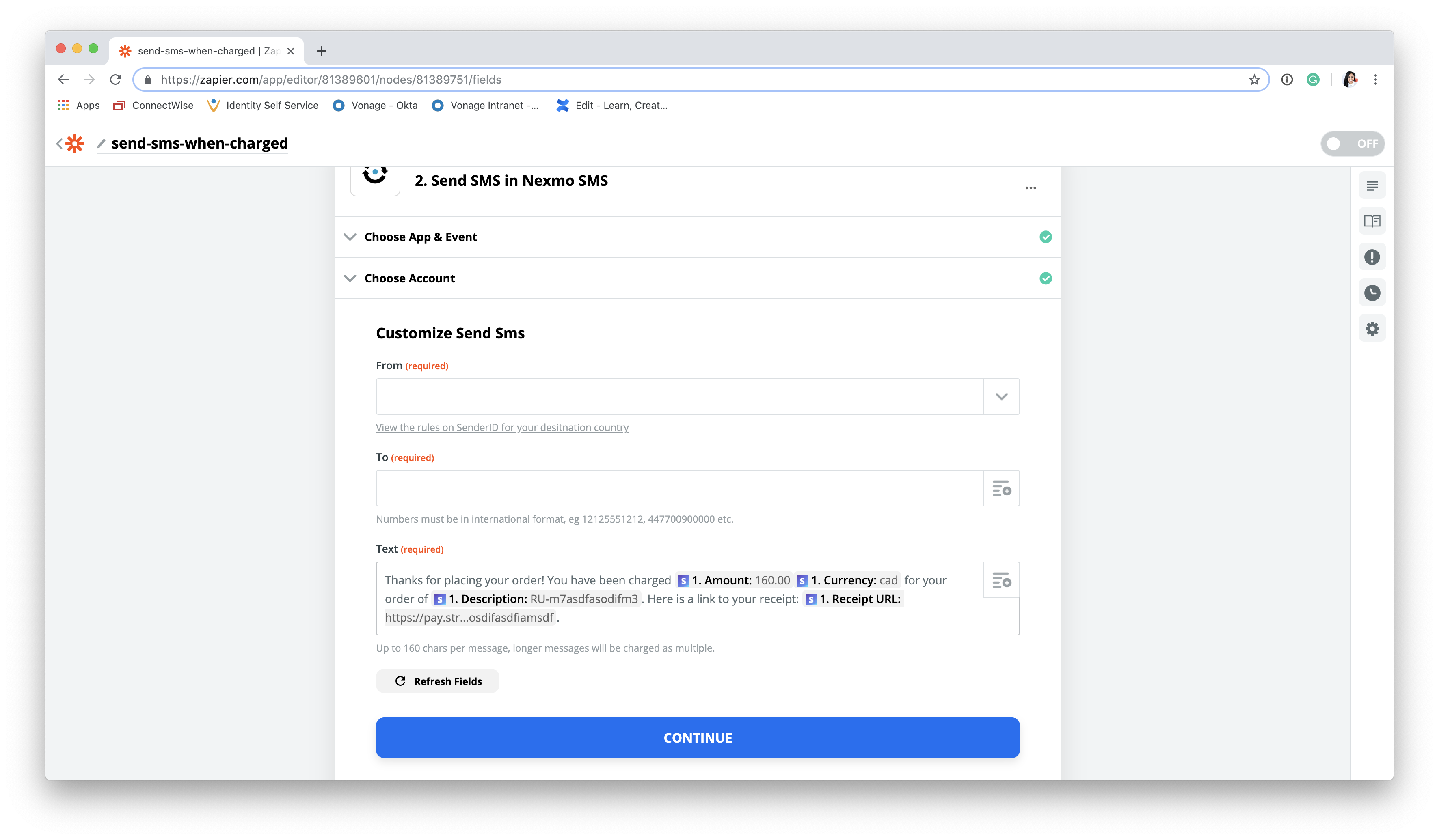Open Identity Self Service bookmark
Image resolution: width=1439 pixels, height=840 pixels.
(263, 106)
